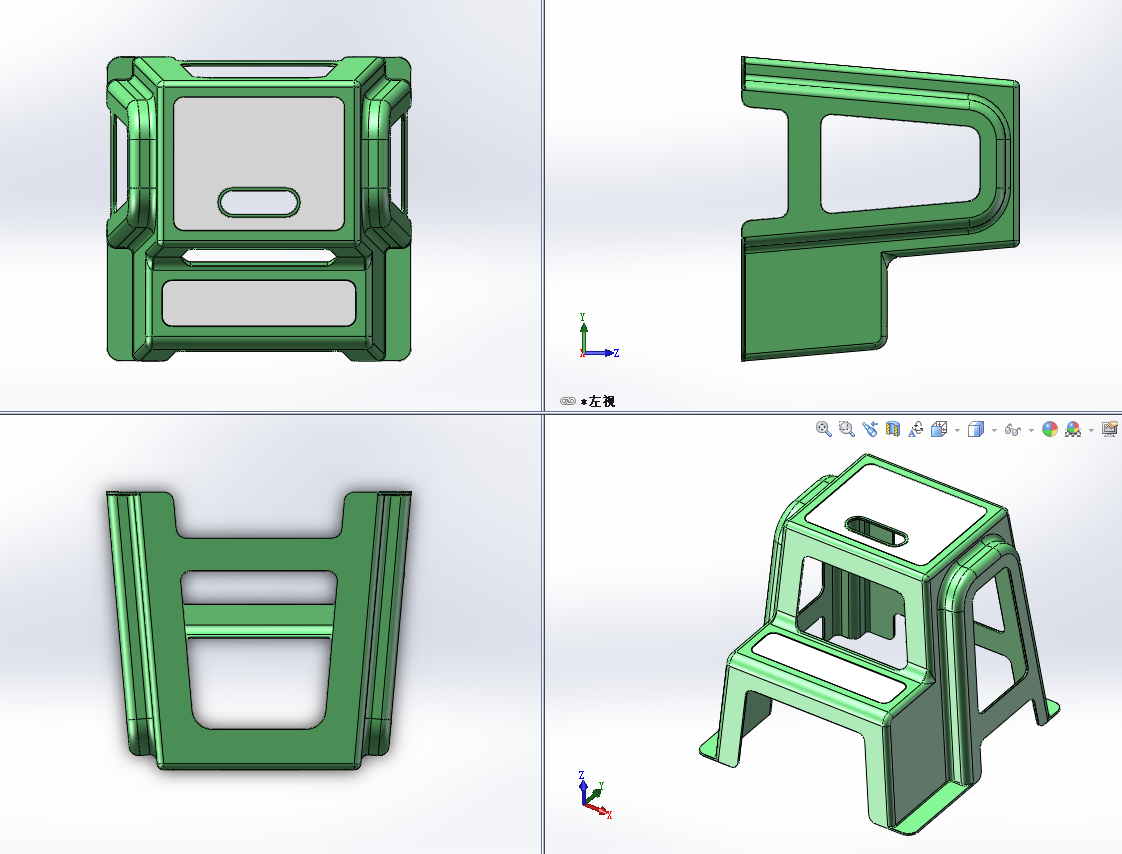The image size is (1122, 854).
Task: Expand the Hide/Show Items dropdown arrow
Action: [x=1031, y=430]
